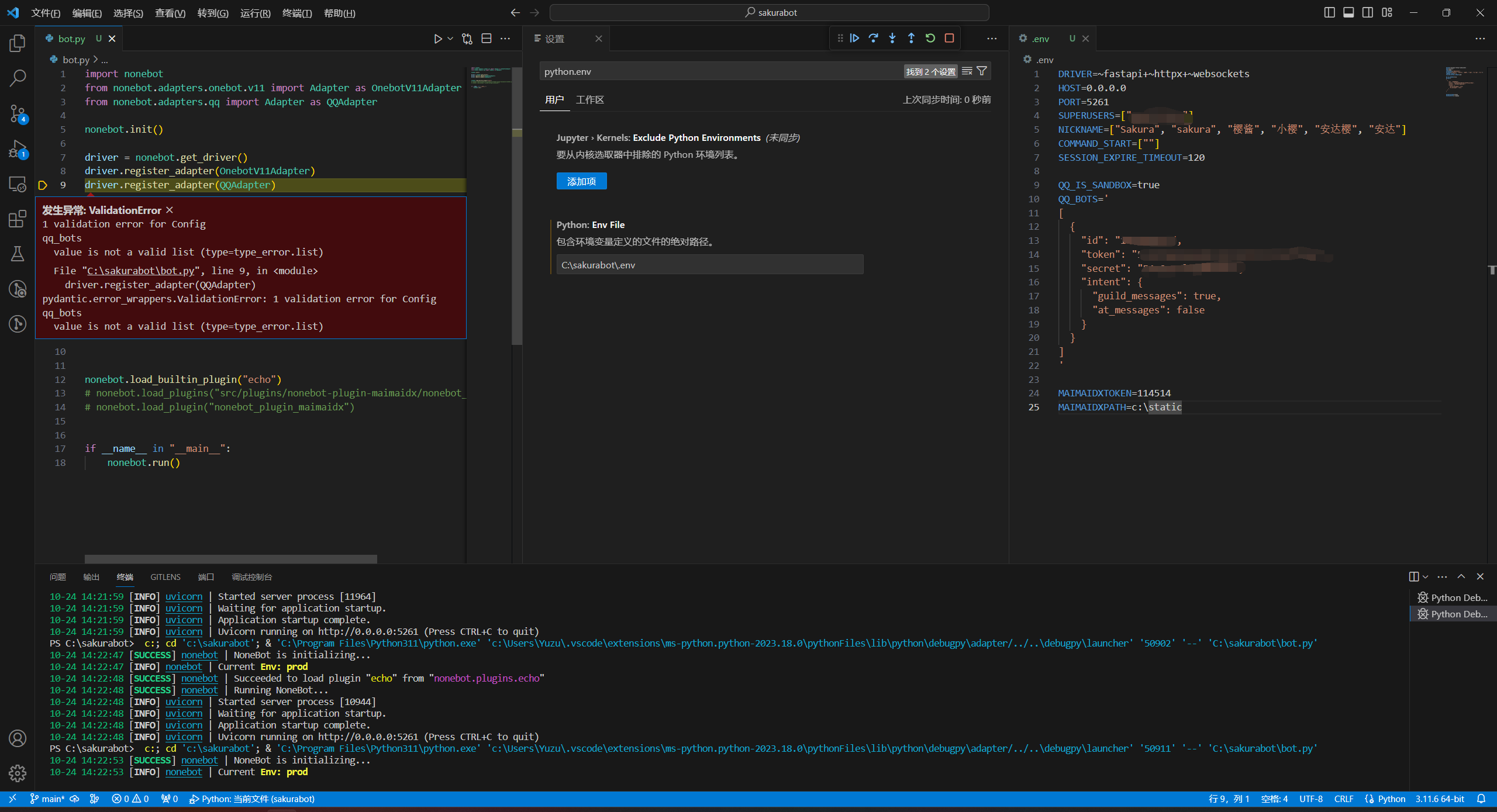Image resolution: width=1497 pixels, height=812 pixels.
Task: Switch to the 问题 panel tab
Action: tap(58, 577)
